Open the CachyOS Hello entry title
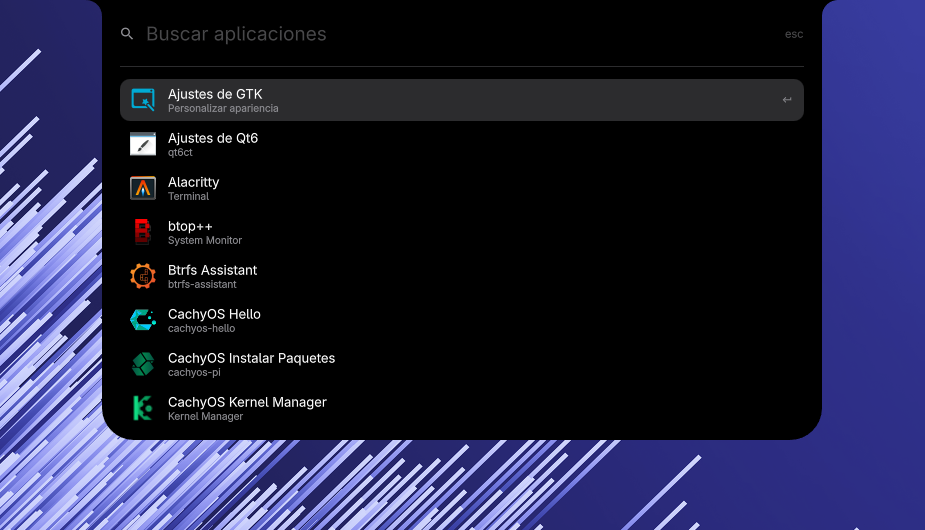Screen dimensions: 925x530 coord(214,314)
